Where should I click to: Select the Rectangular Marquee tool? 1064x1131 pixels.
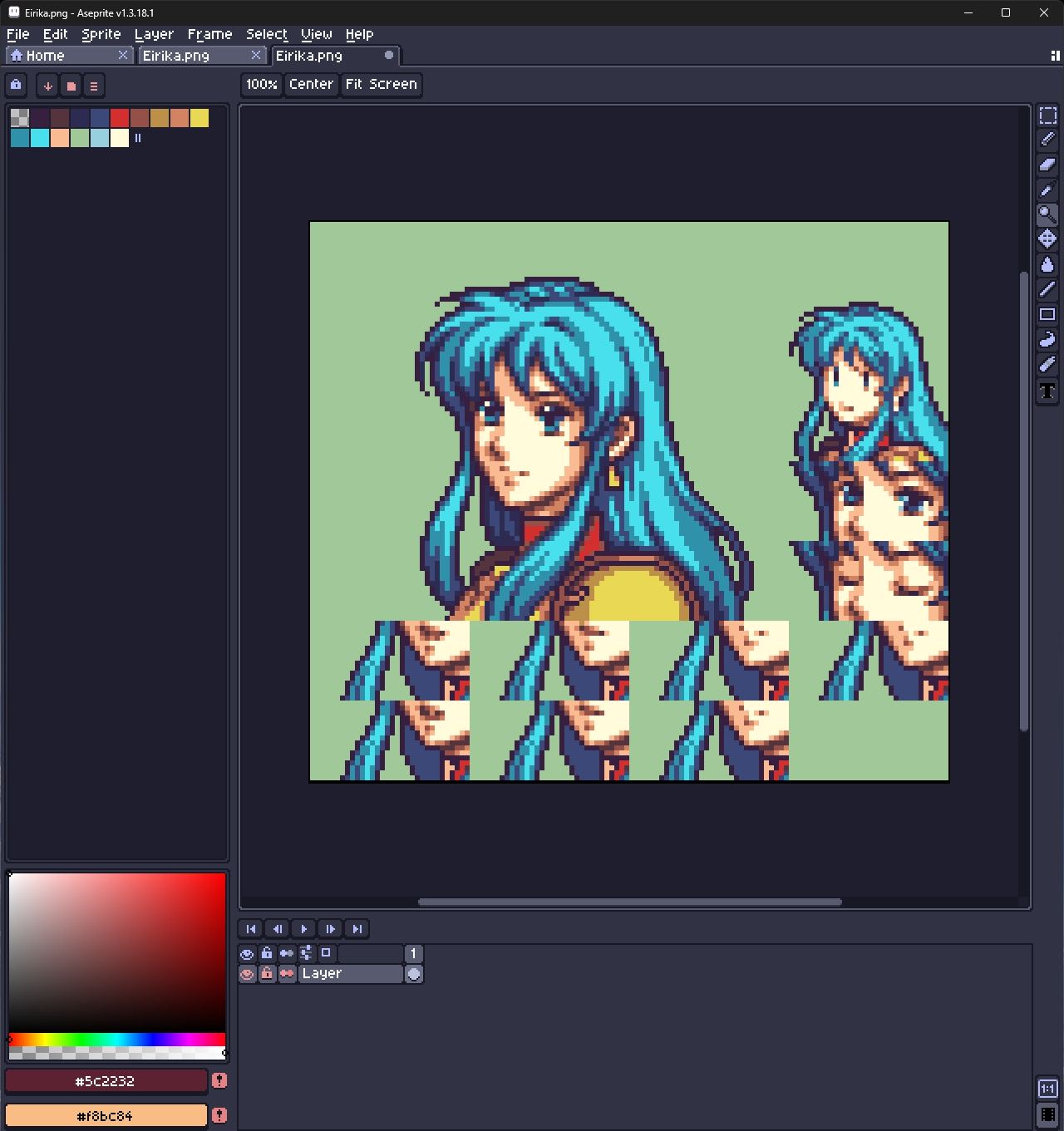coord(1047,116)
